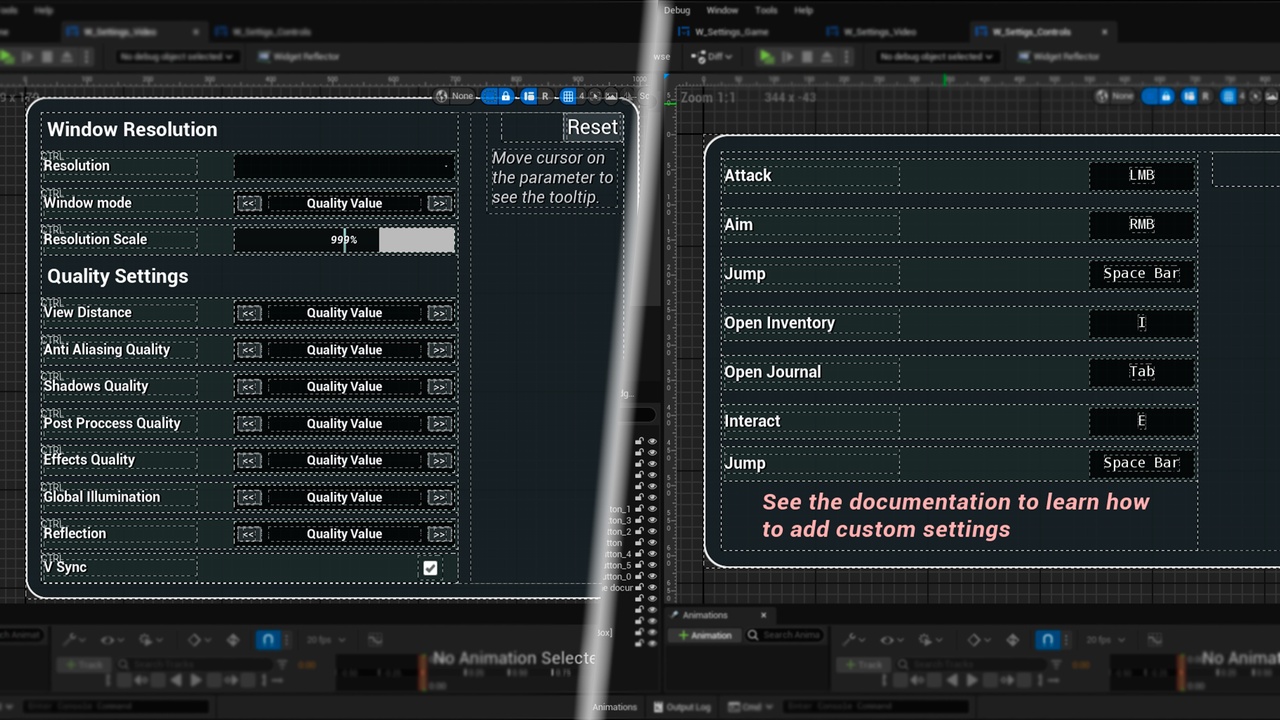This screenshot has width=1280, height=720.
Task: Click the LMB key binding for Attack
Action: [1142, 175]
